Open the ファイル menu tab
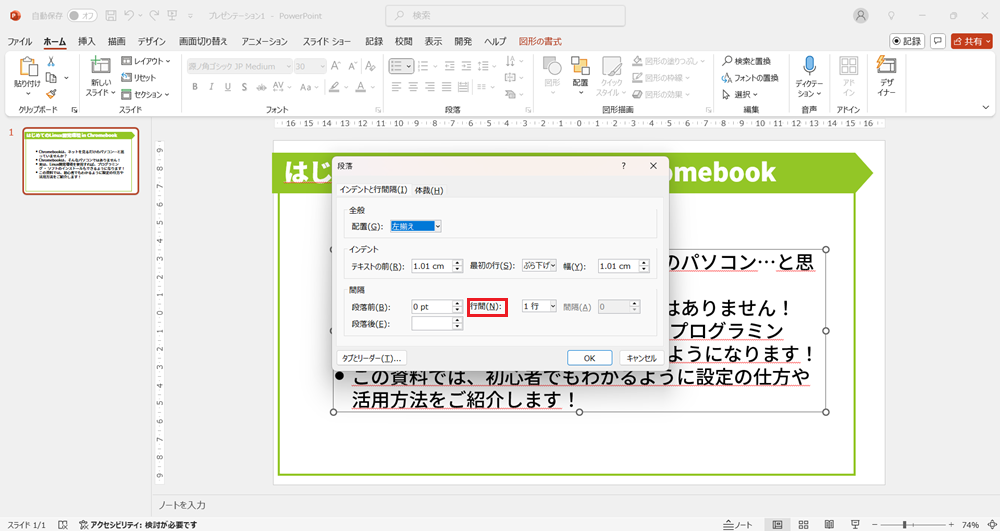This screenshot has height=531, width=1000. point(20,41)
